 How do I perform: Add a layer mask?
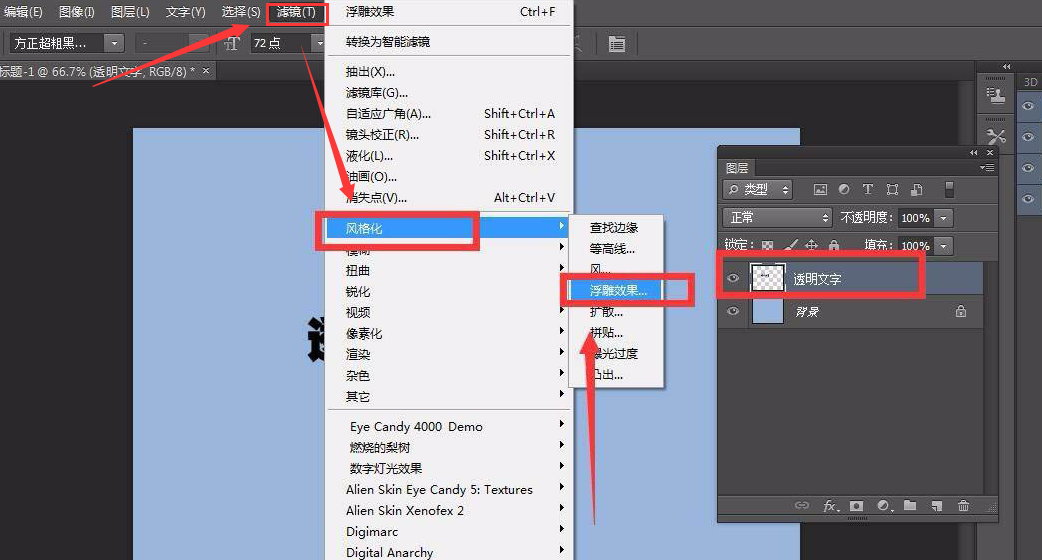[857, 506]
